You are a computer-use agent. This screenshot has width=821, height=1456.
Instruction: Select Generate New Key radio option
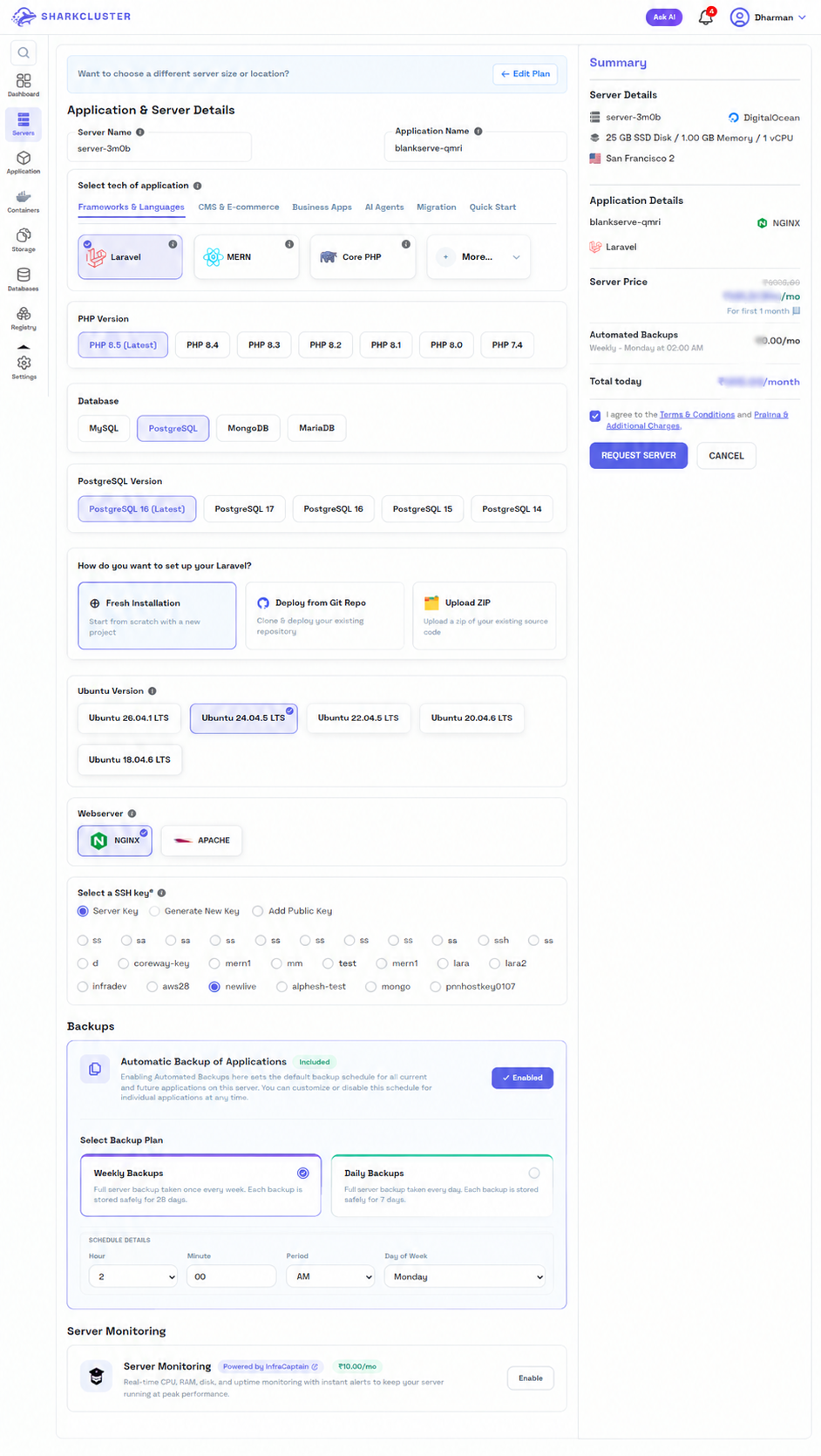coord(154,911)
